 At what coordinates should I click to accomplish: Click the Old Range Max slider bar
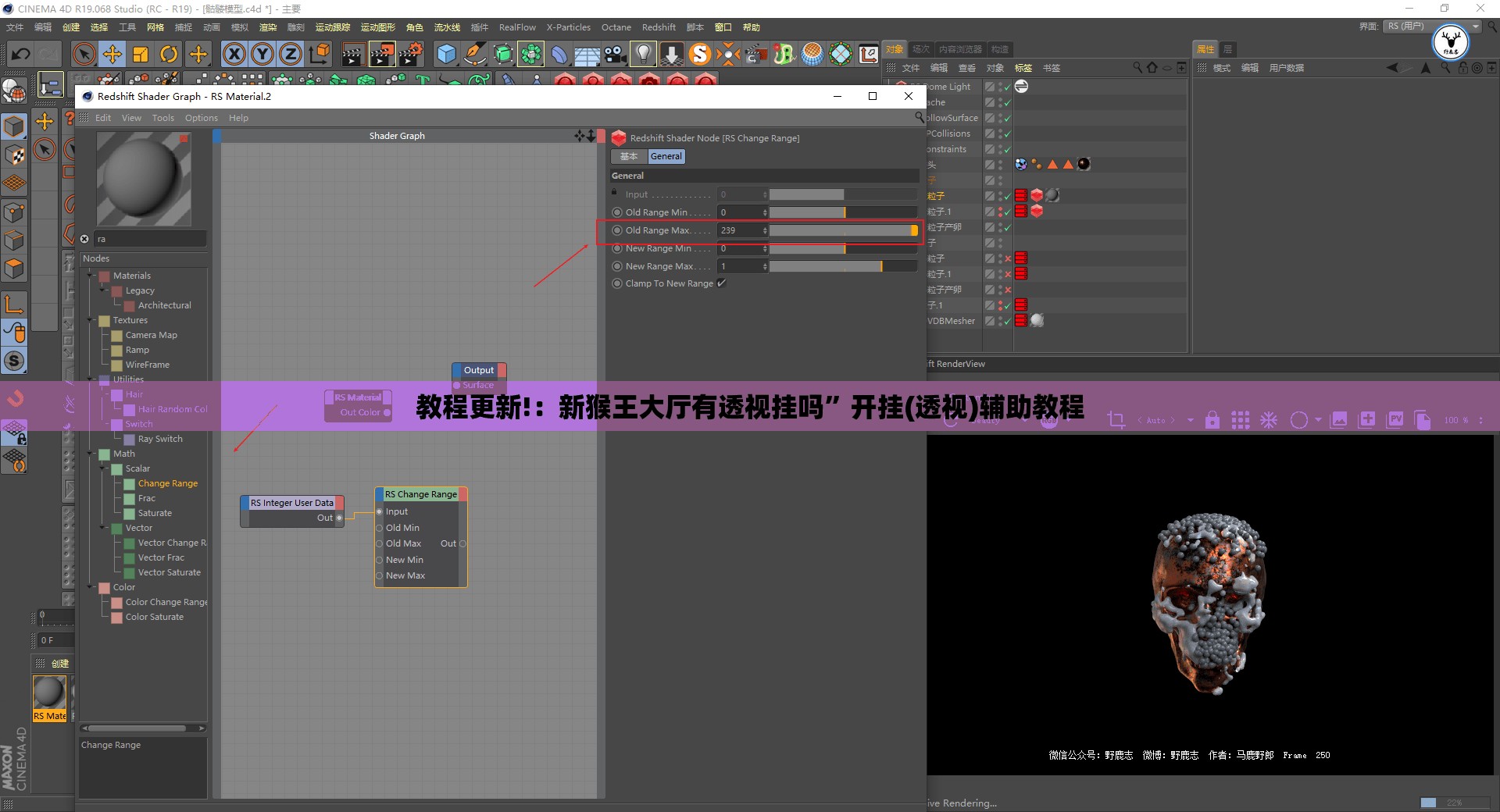click(x=844, y=230)
